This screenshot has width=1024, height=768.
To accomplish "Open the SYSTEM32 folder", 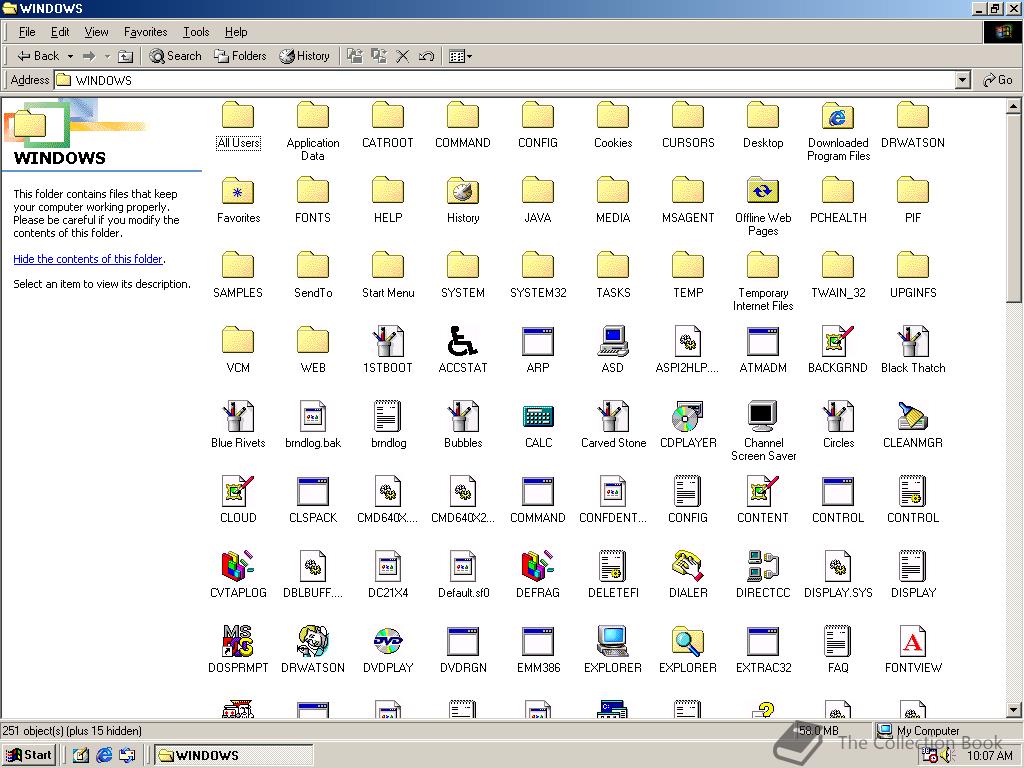I will click(538, 266).
